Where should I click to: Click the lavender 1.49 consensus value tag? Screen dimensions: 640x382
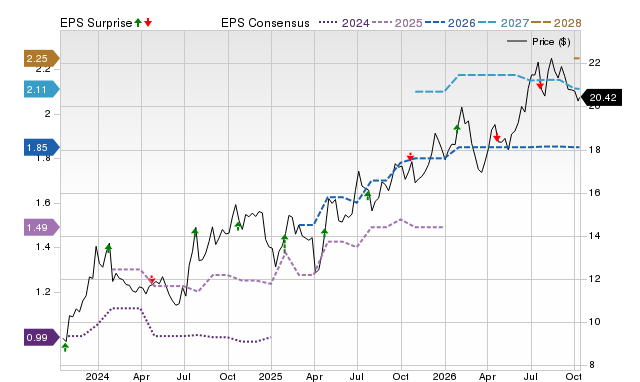coord(41,227)
